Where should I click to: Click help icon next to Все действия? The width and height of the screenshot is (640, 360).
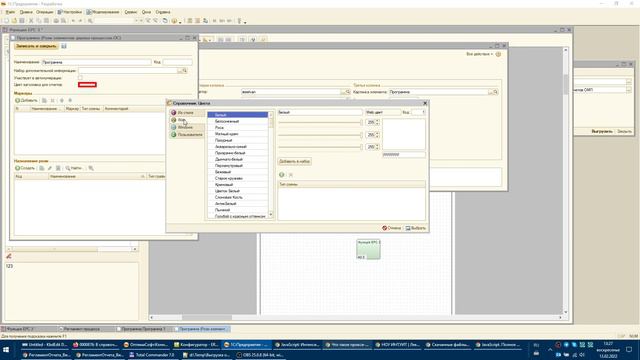(x=498, y=54)
